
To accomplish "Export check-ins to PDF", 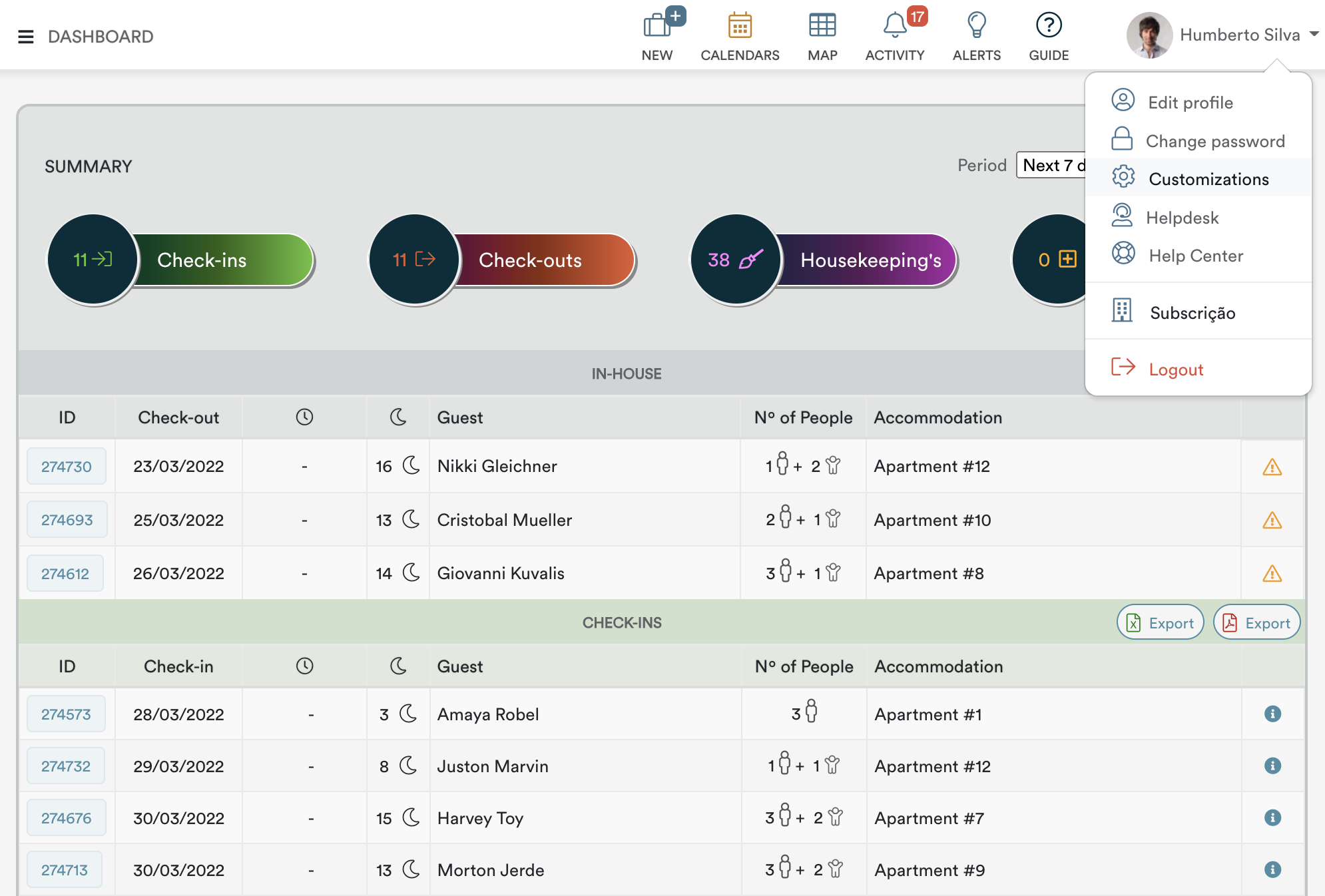I will 1256,622.
